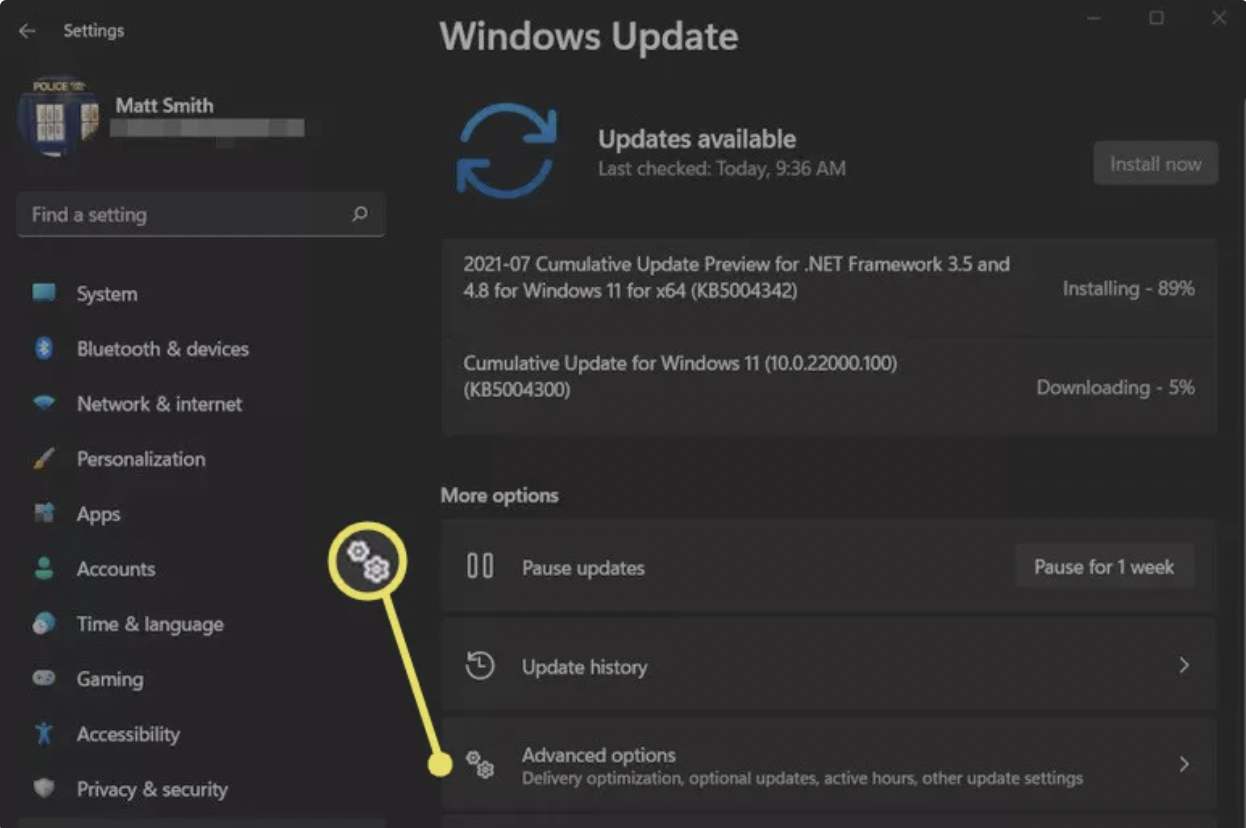Go back using the Settings back arrow
1246x828 pixels.
tap(27, 31)
